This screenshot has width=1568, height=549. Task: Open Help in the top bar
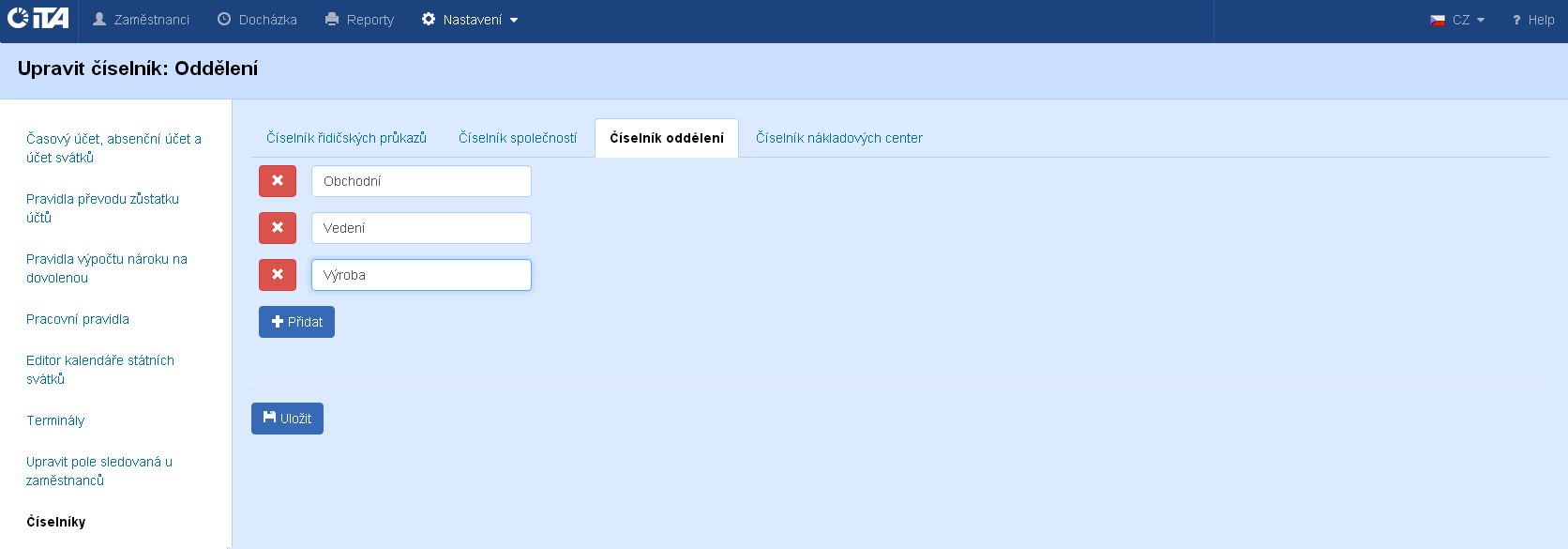(1533, 20)
